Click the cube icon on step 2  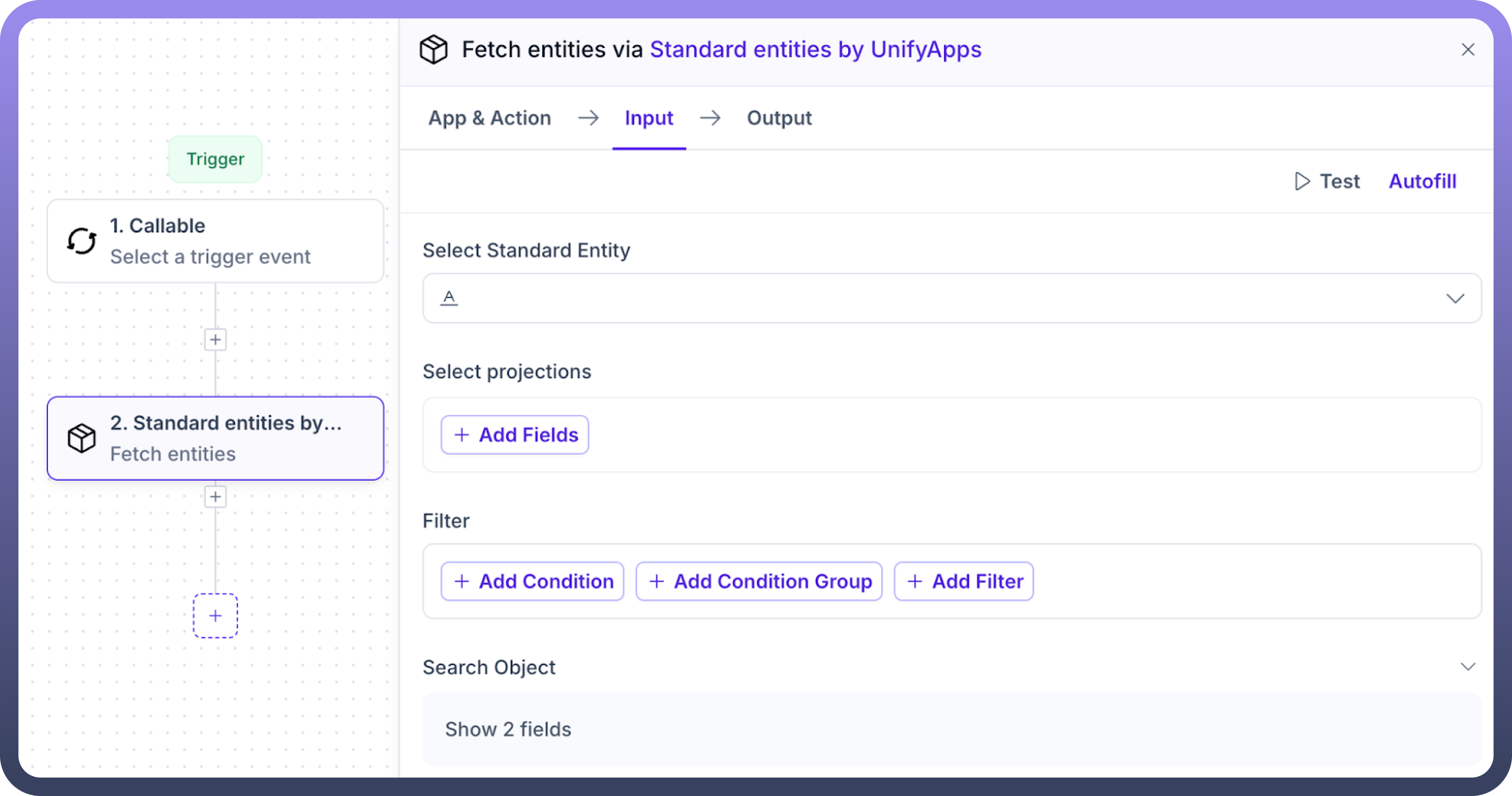click(82, 438)
